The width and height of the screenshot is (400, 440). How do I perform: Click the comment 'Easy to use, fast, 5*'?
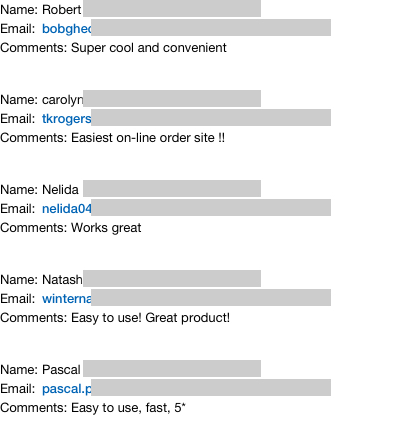(x=128, y=408)
